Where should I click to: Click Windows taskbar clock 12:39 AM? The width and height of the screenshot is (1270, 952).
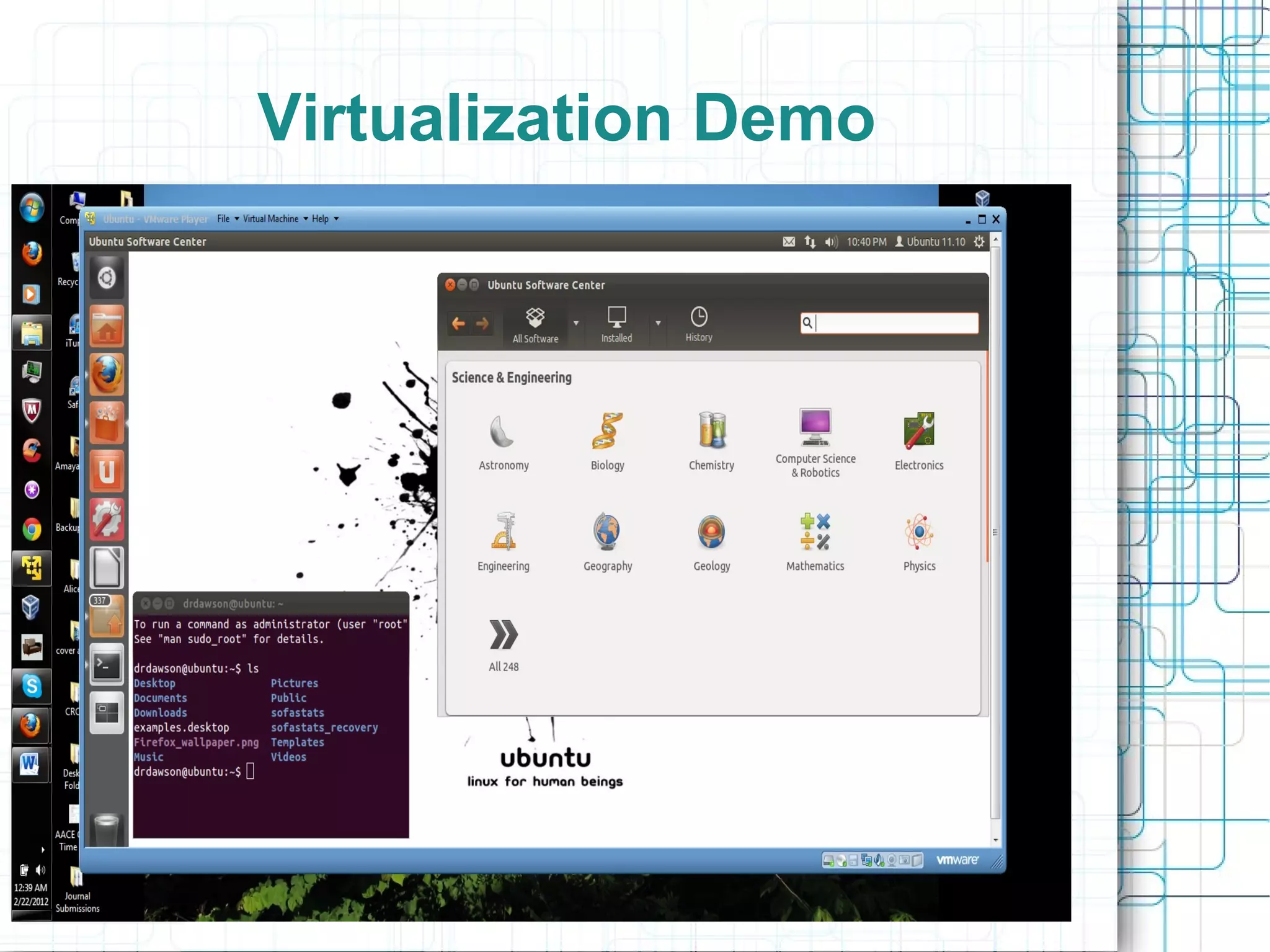pos(31,887)
